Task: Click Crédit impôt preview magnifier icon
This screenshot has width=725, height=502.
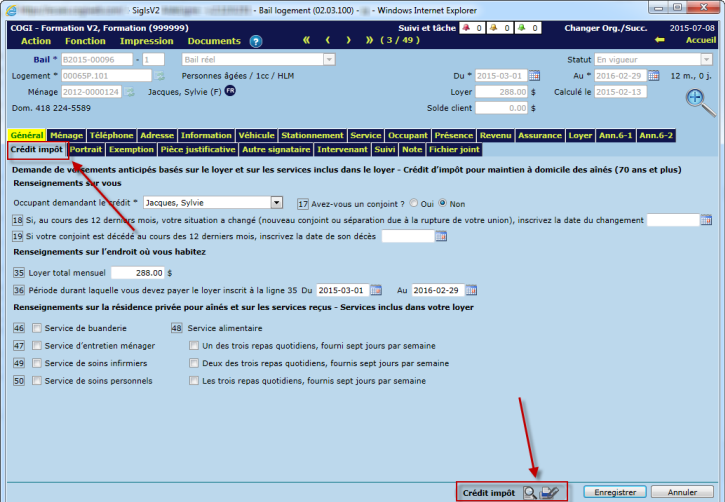Action: tap(529, 492)
